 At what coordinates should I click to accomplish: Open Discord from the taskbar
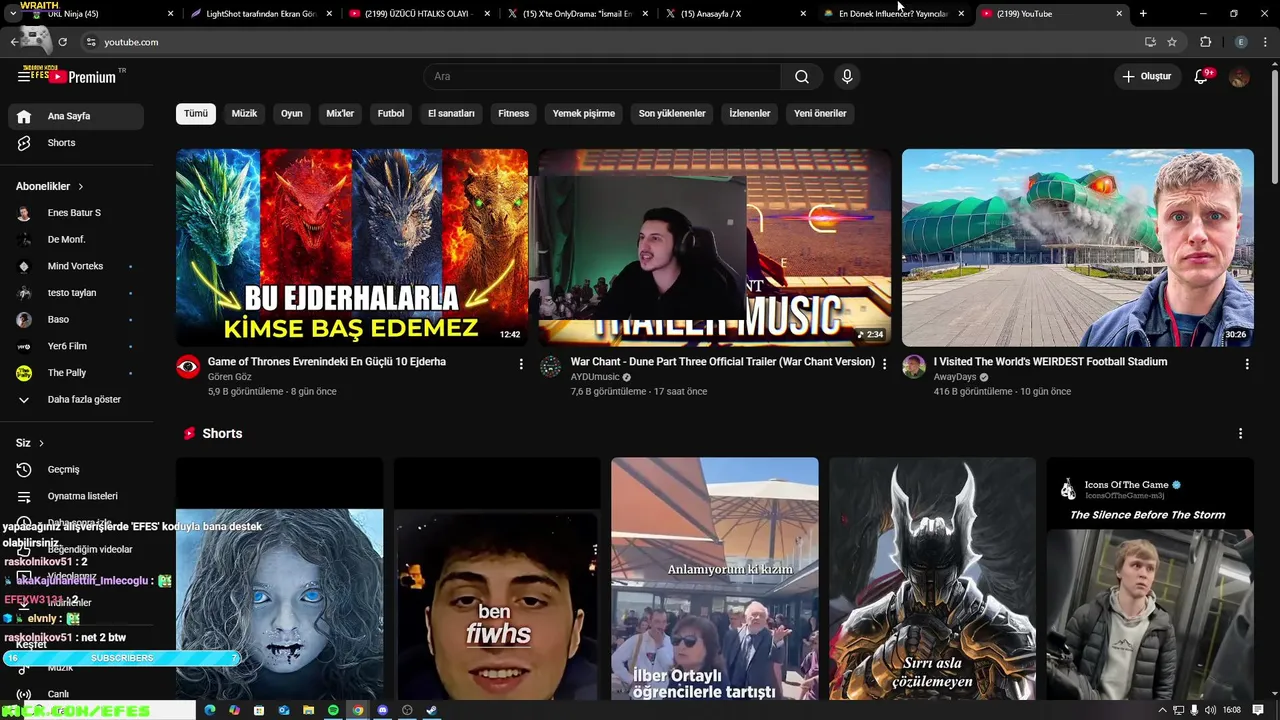click(x=382, y=710)
